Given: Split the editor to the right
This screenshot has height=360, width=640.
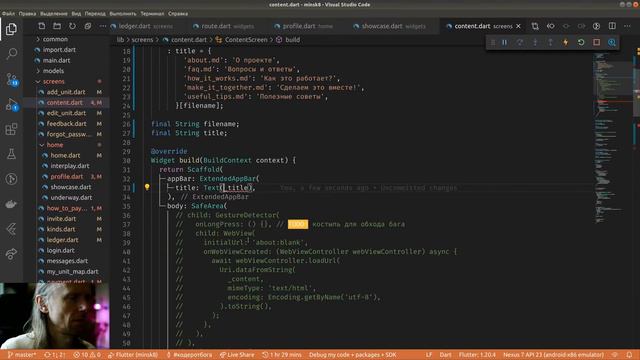Looking at the screenshot, I should (612, 26).
